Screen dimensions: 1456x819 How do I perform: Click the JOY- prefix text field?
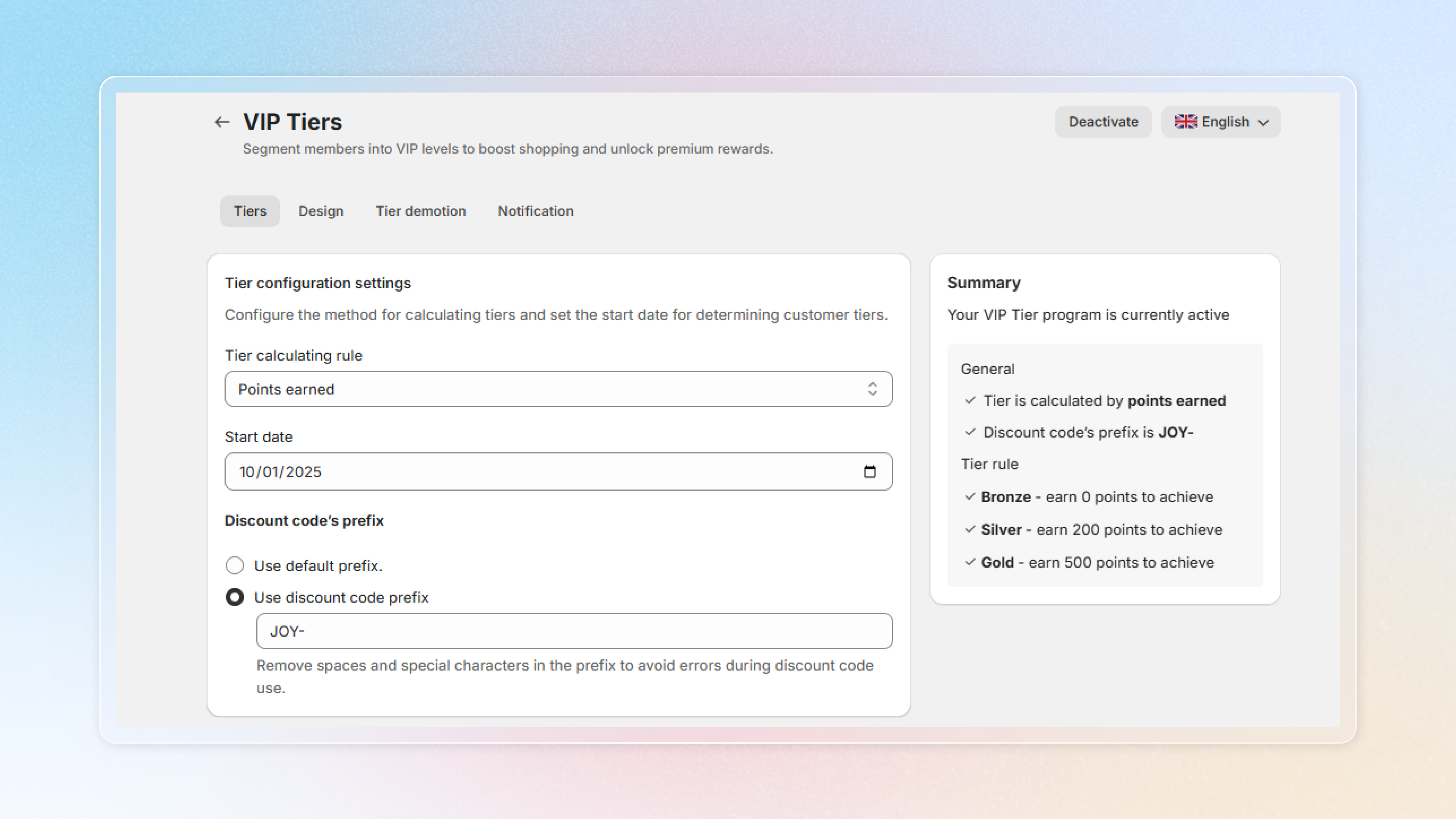(x=574, y=631)
